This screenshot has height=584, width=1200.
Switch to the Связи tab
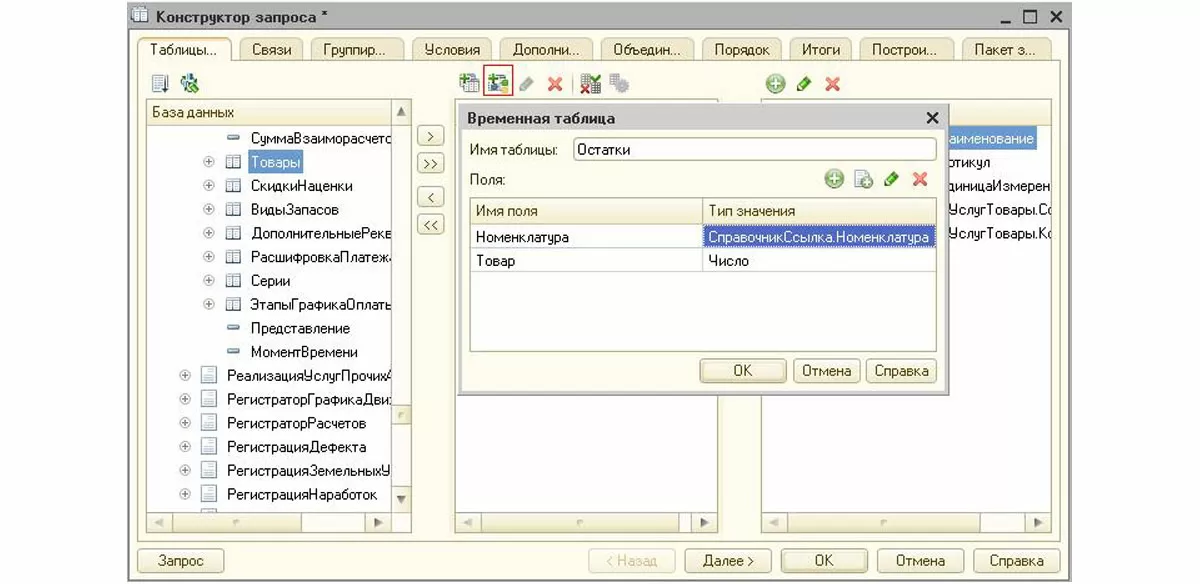pyautogui.click(x=271, y=50)
